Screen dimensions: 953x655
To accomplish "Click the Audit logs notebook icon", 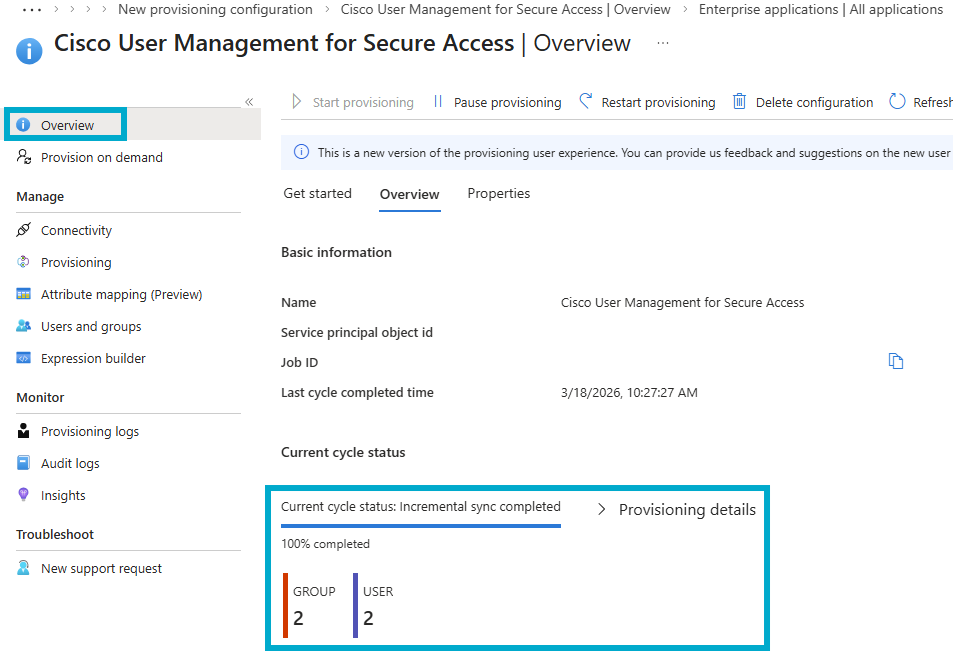I will (23, 463).
